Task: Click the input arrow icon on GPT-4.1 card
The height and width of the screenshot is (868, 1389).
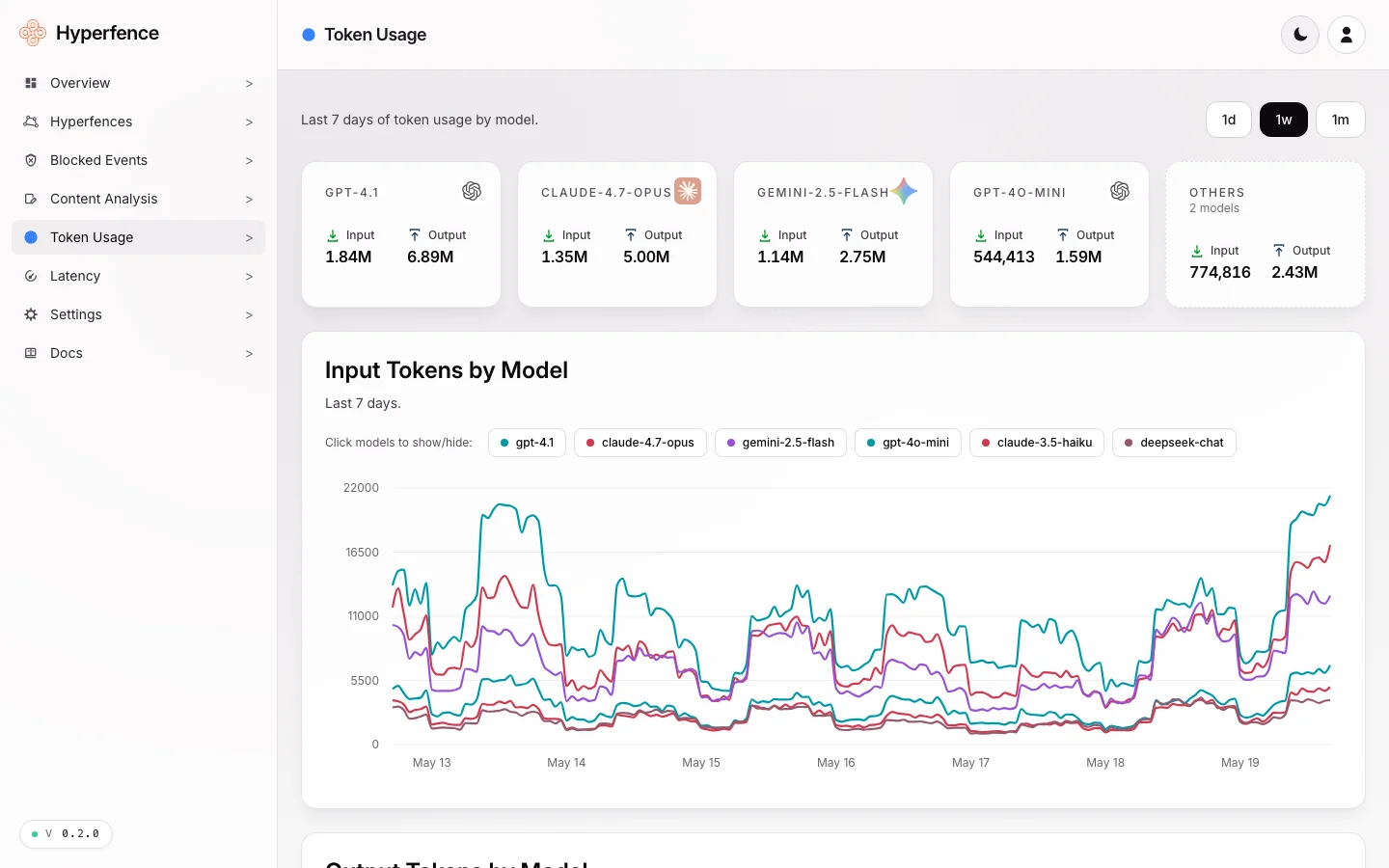Action: tap(333, 235)
